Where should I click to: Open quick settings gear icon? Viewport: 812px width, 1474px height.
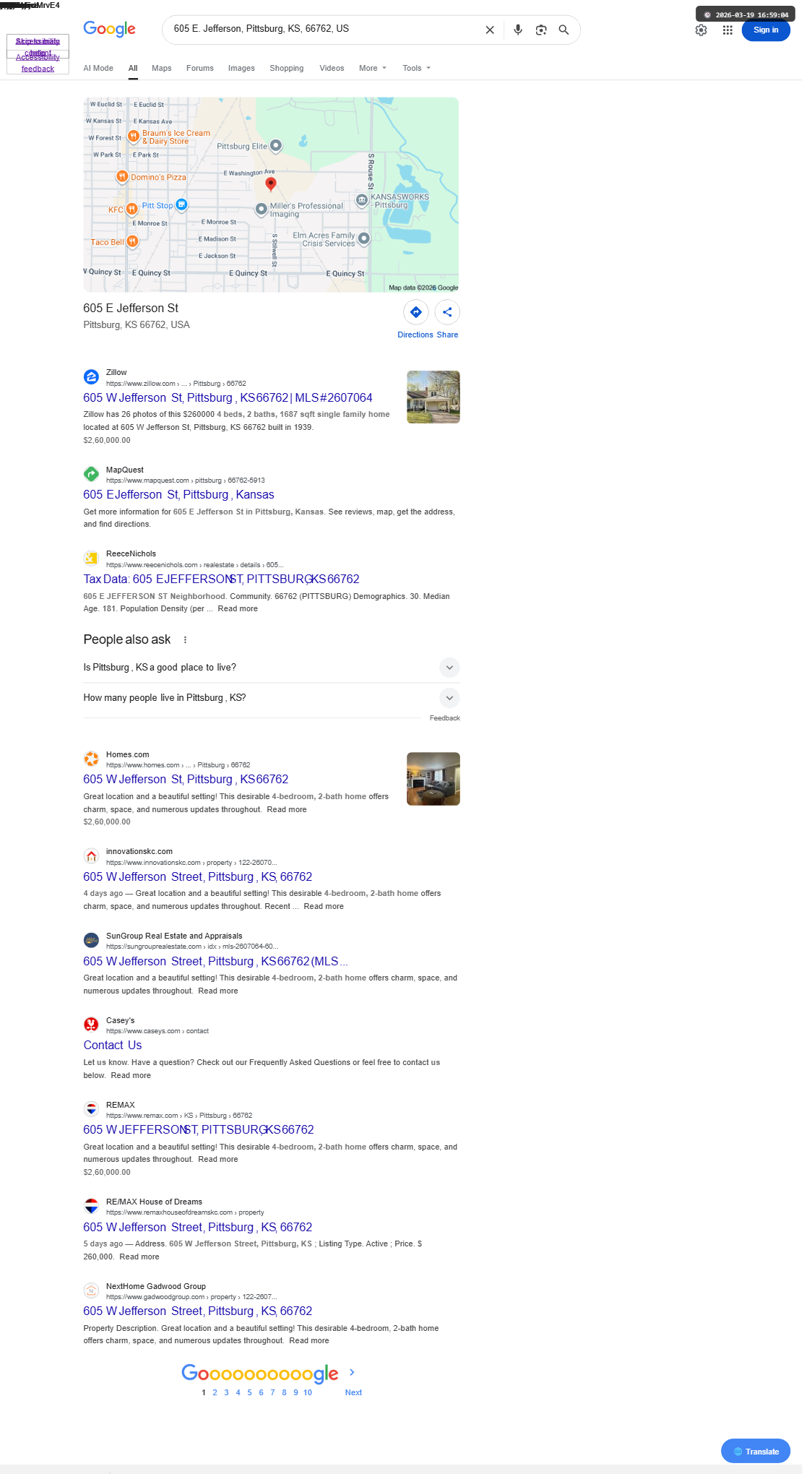coord(701,30)
